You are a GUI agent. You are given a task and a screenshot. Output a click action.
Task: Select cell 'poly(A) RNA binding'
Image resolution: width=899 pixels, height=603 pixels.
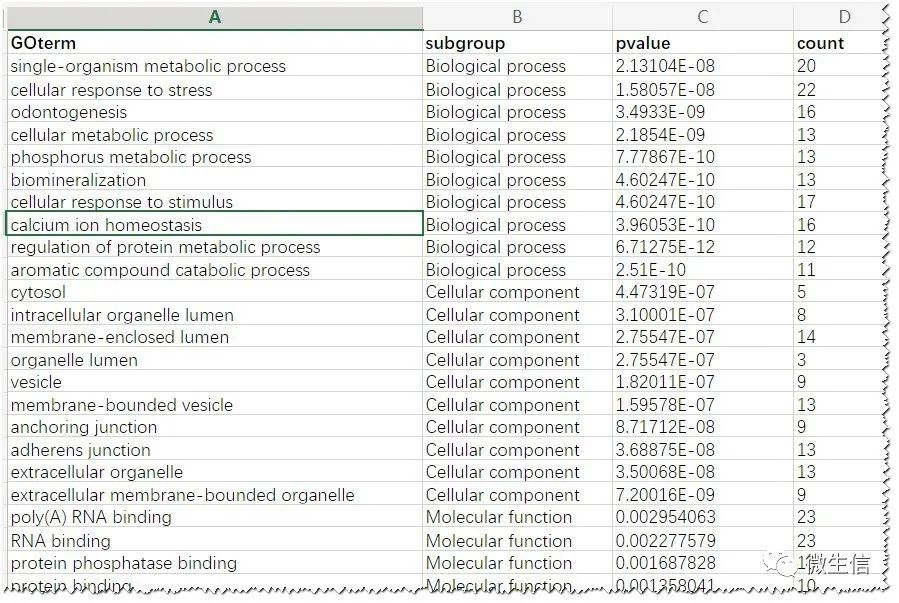click(x=214, y=517)
